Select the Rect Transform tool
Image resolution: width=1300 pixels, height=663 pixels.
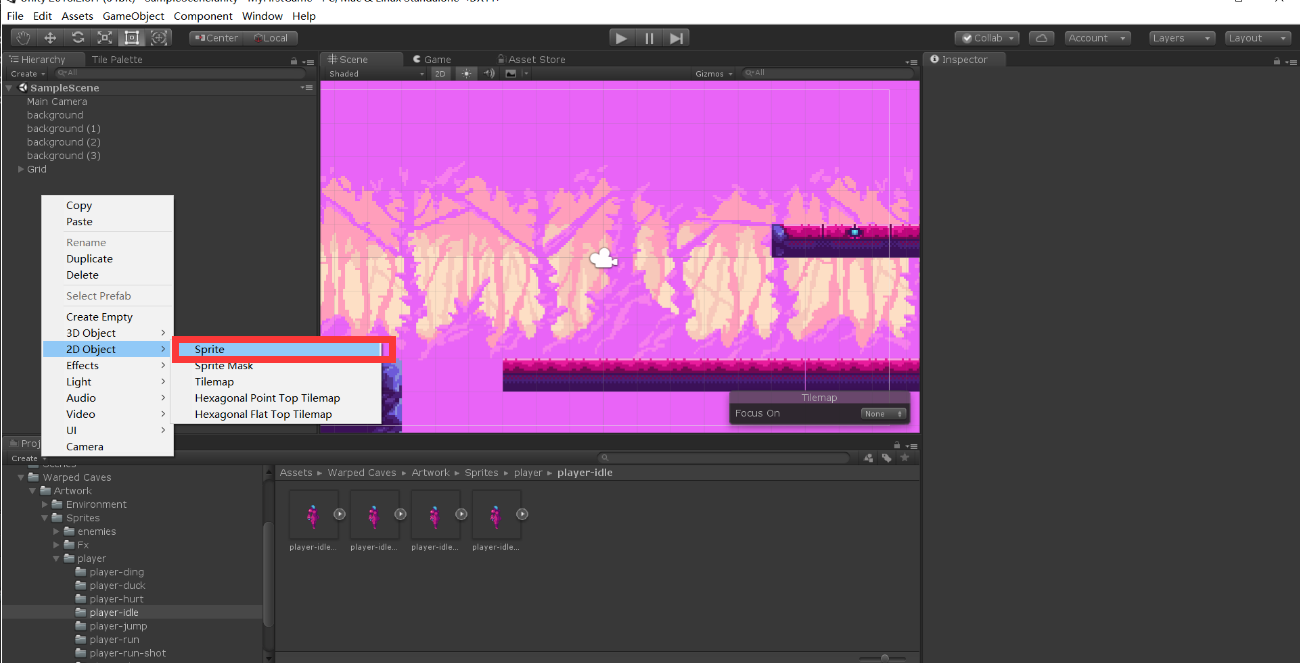point(131,37)
